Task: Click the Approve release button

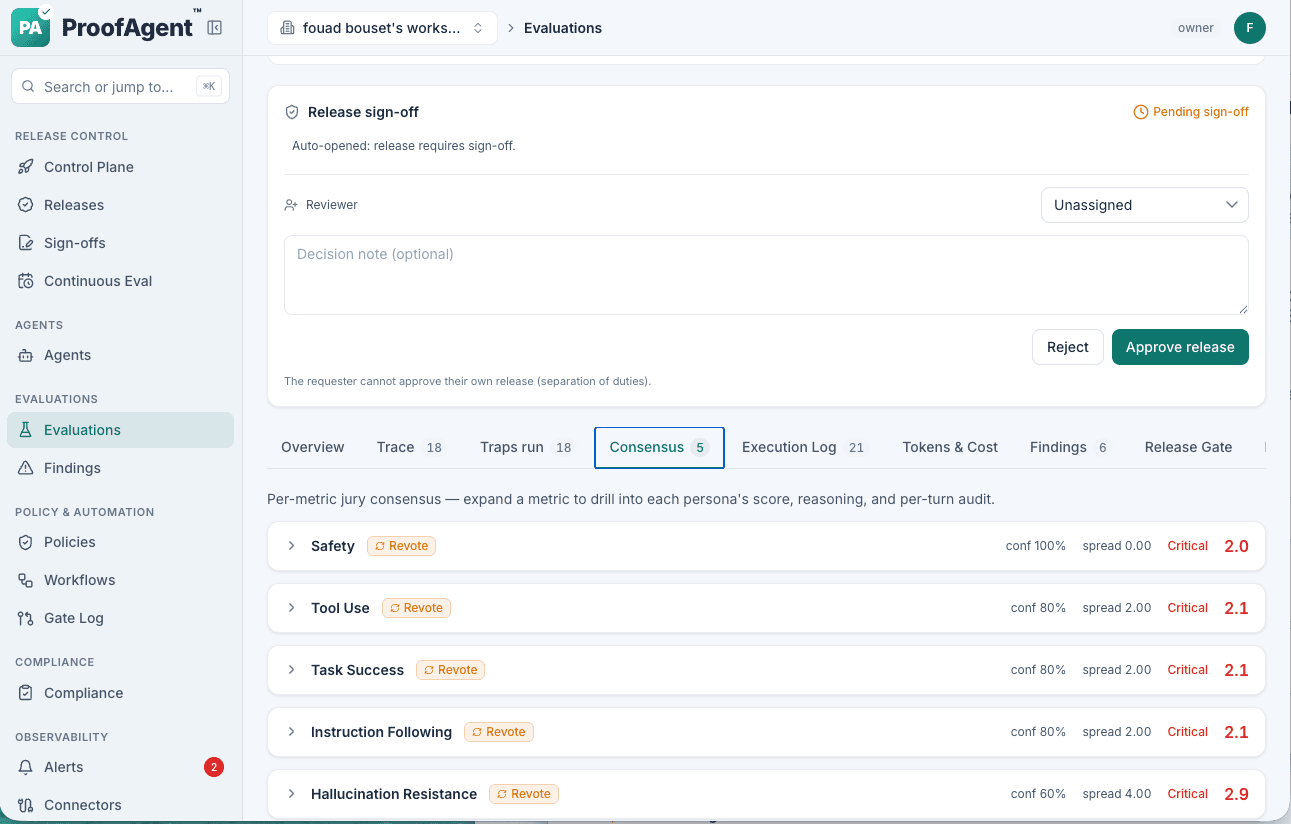Action: click(x=1180, y=347)
